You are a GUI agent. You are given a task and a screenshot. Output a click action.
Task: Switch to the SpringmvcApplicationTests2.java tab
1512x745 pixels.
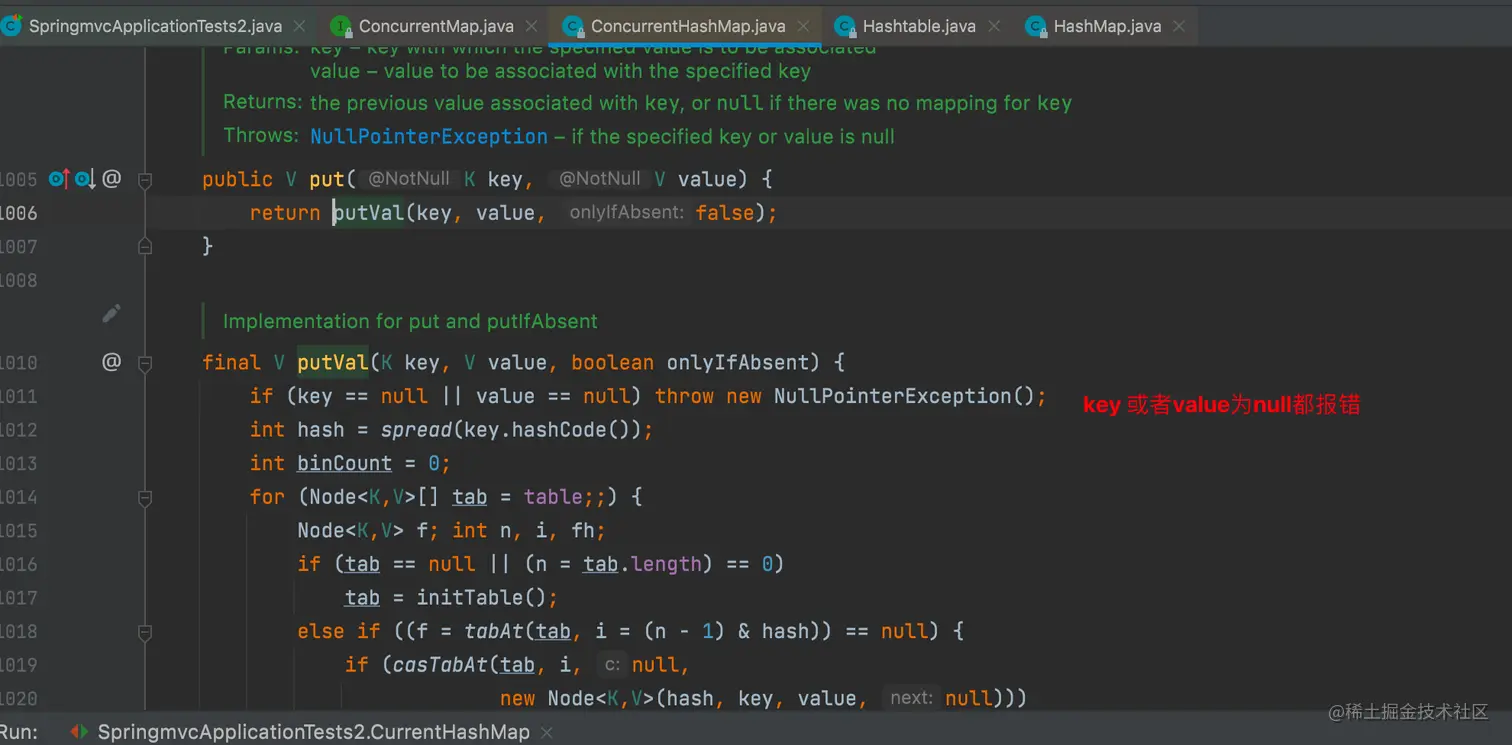155,26
